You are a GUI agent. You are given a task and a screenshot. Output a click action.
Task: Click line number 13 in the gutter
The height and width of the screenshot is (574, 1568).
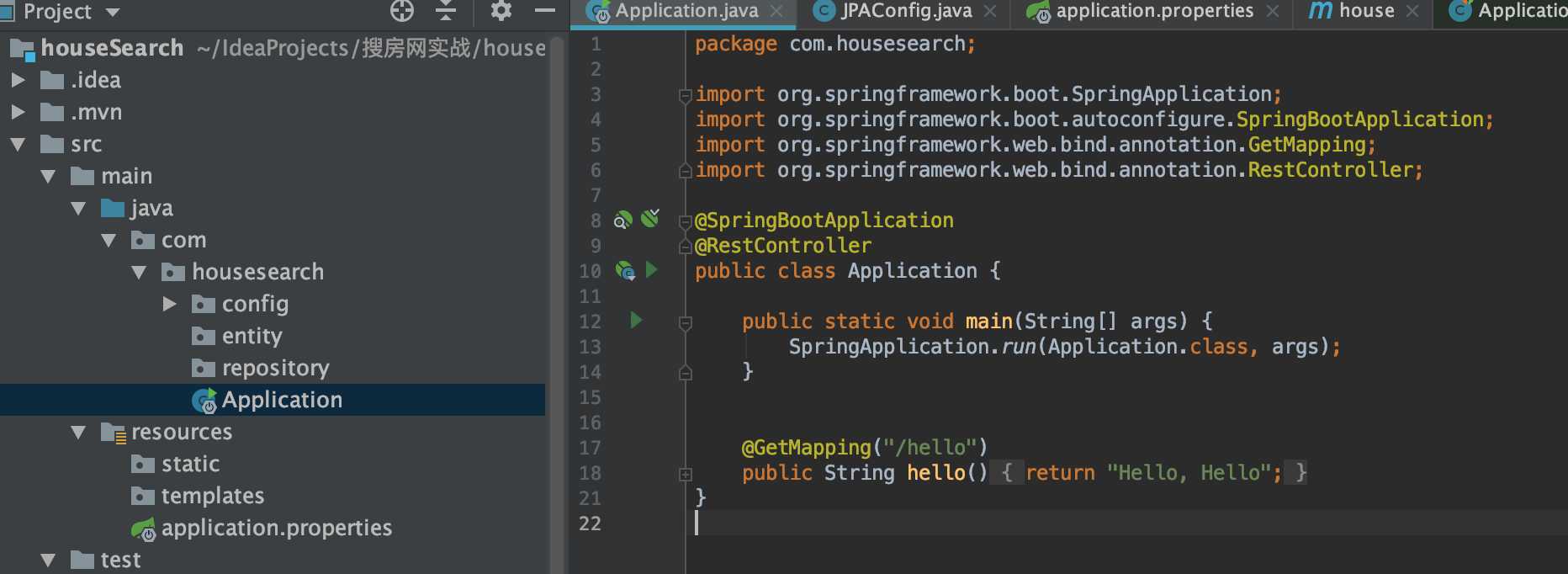click(591, 347)
